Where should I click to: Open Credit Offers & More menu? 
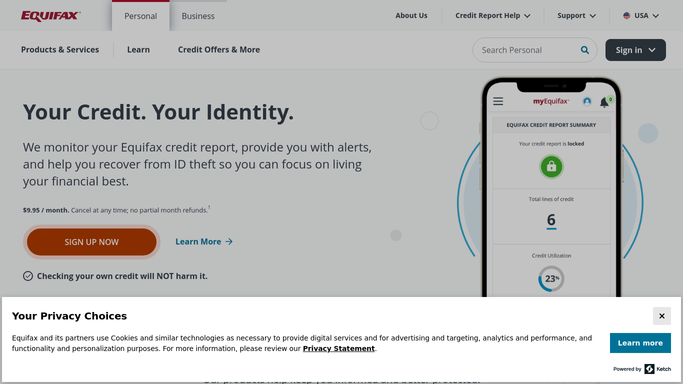click(219, 50)
